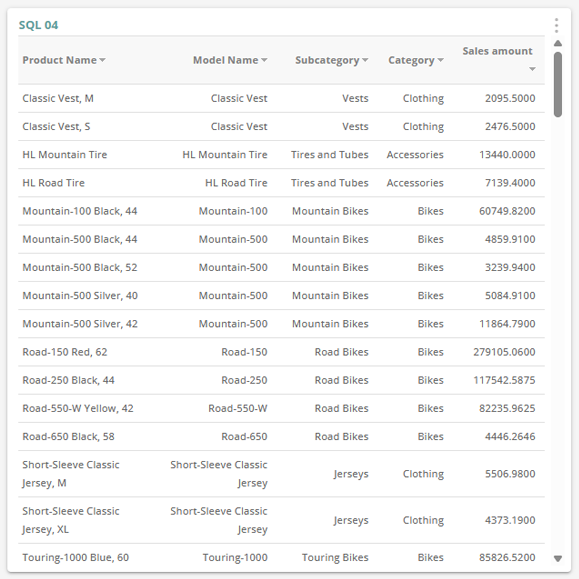579x579 pixels.
Task: Click 'Road Bikes' in Road-150 Red, 62 row
Action: [342, 352]
